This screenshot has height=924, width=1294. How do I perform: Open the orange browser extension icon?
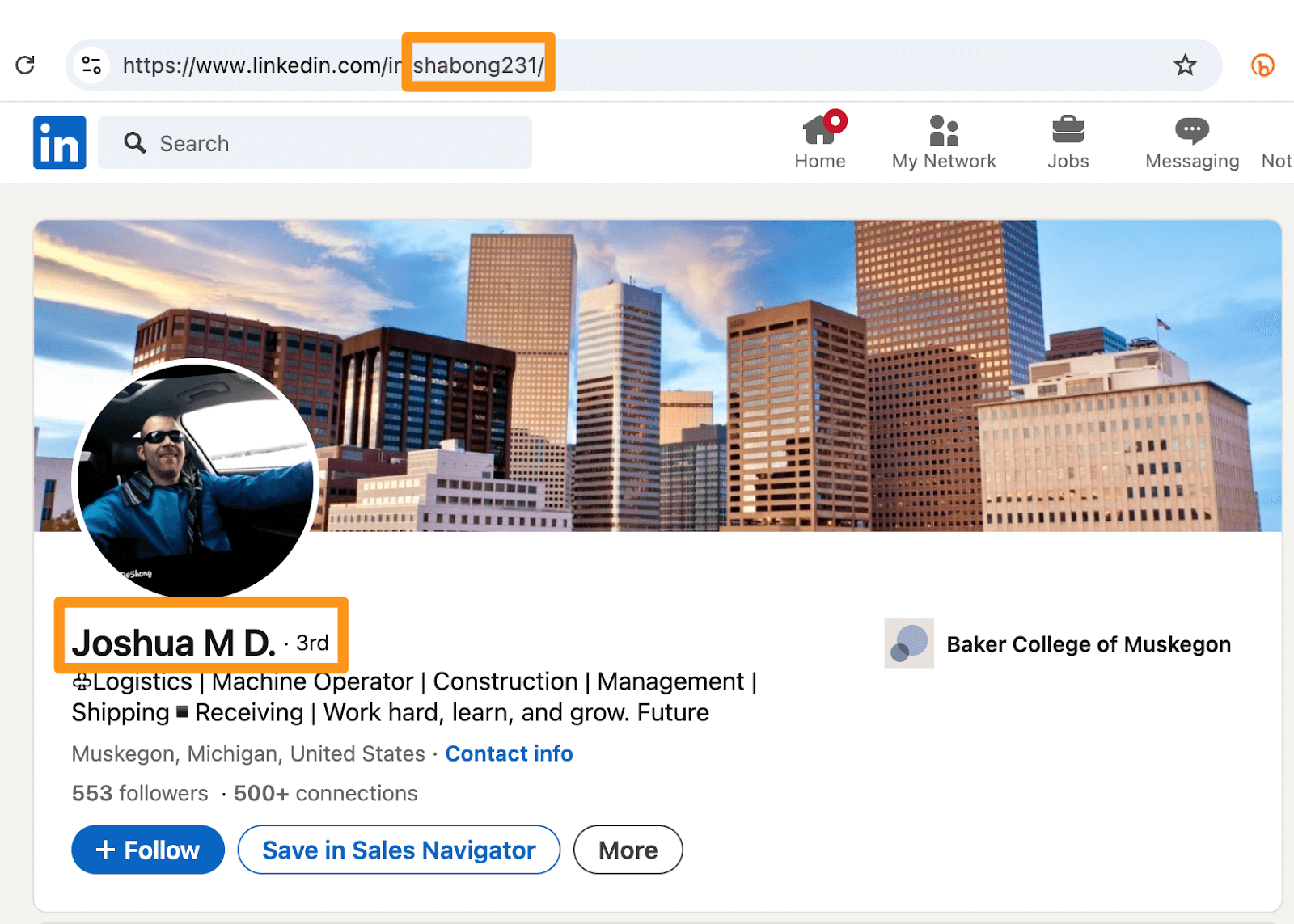tap(1262, 65)
